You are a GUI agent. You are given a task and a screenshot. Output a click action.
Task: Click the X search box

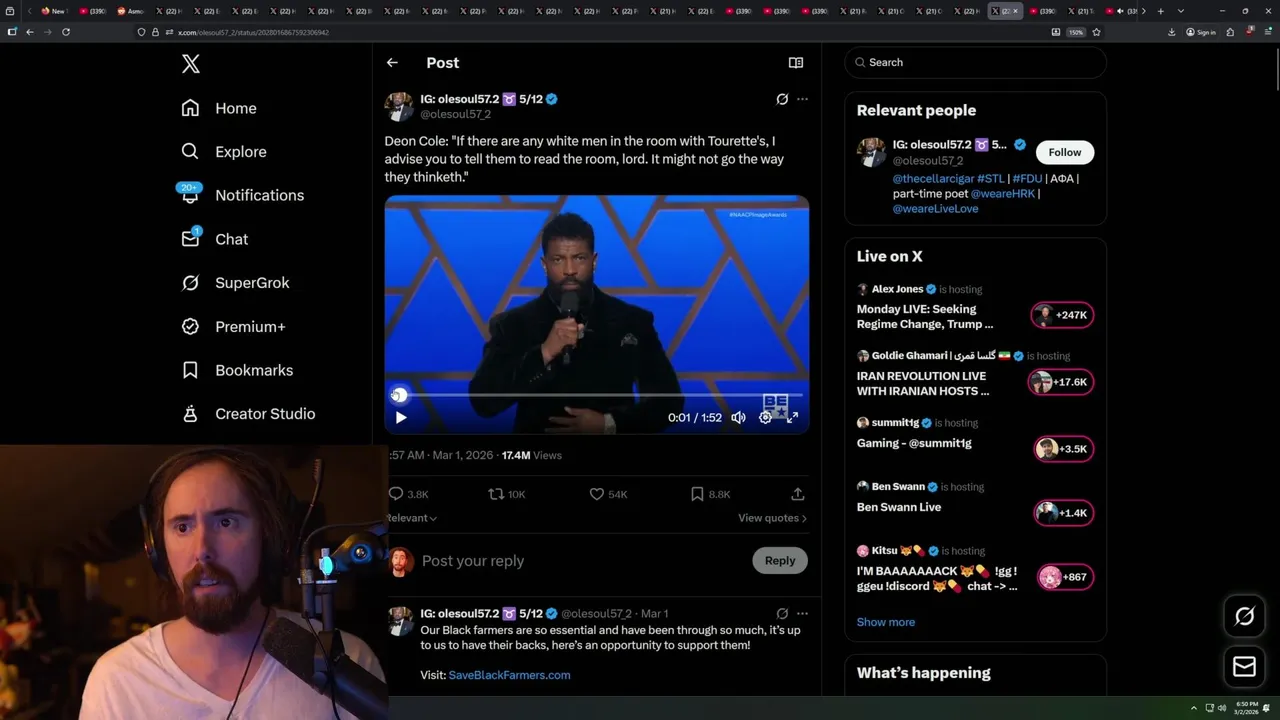tap(976, 62)
